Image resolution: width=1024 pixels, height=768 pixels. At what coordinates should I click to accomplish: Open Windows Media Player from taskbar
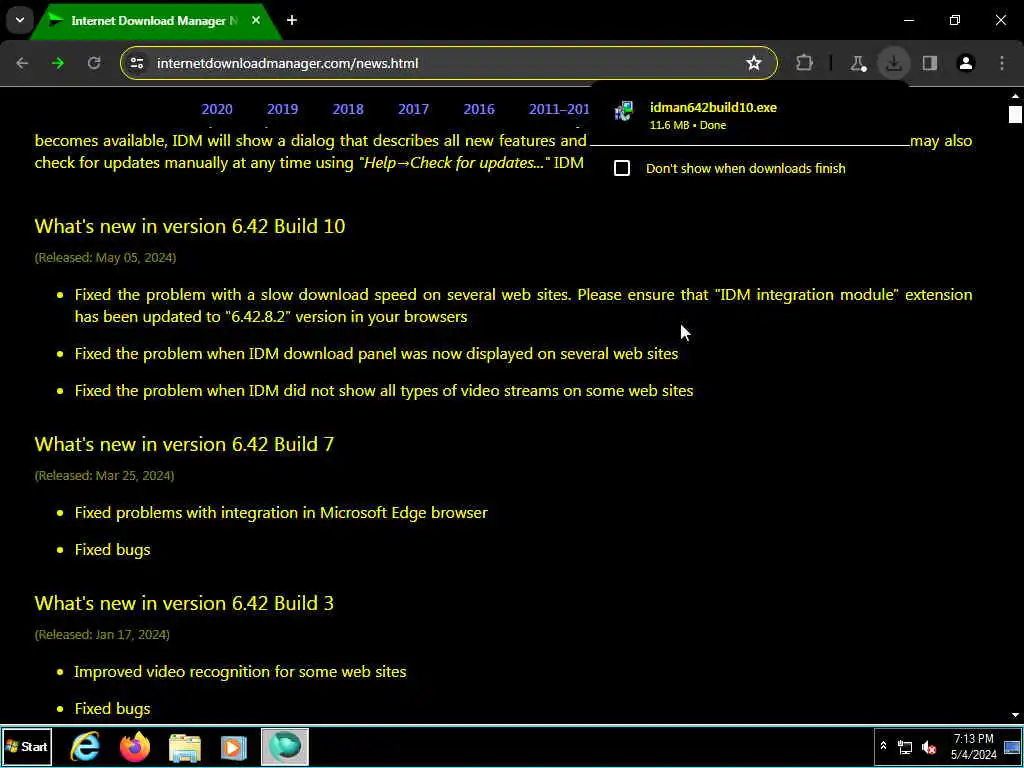coord(234,746)
